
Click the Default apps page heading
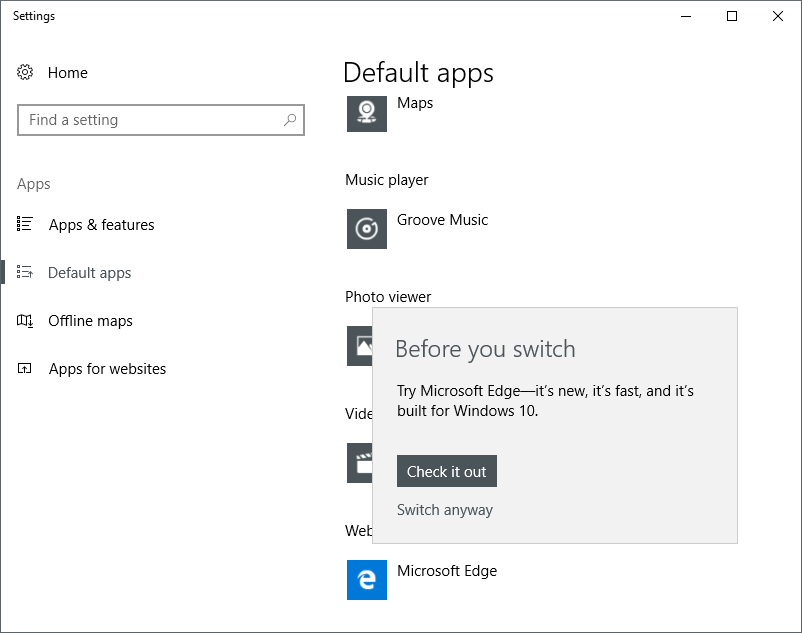pyautogui.click(x=418, y=73)
